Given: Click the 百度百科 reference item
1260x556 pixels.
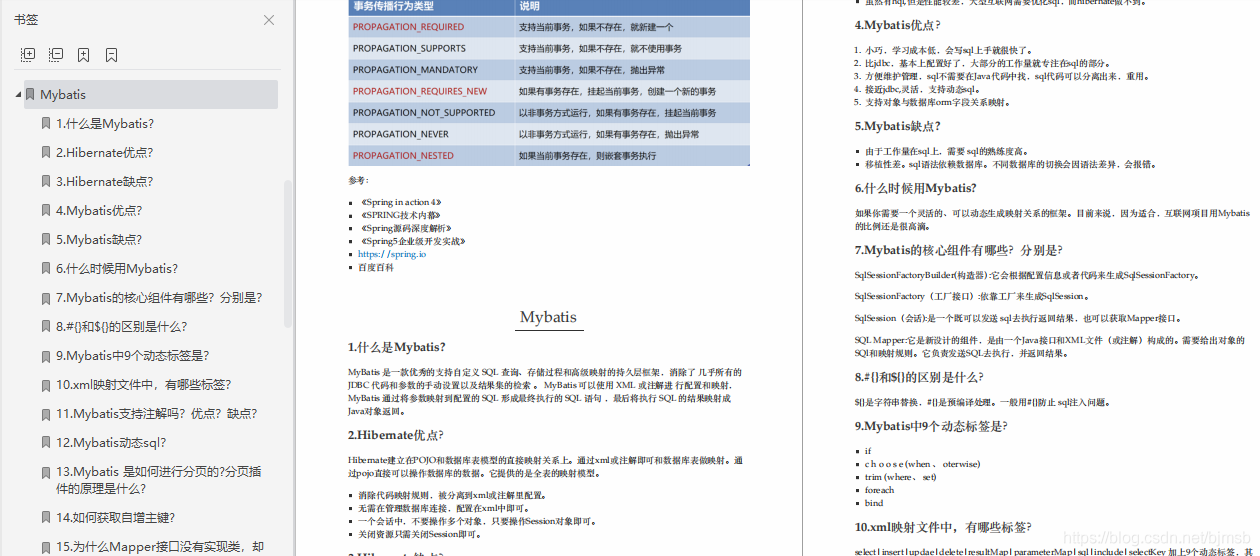Looking at the screenshot, I should [376, 267].
